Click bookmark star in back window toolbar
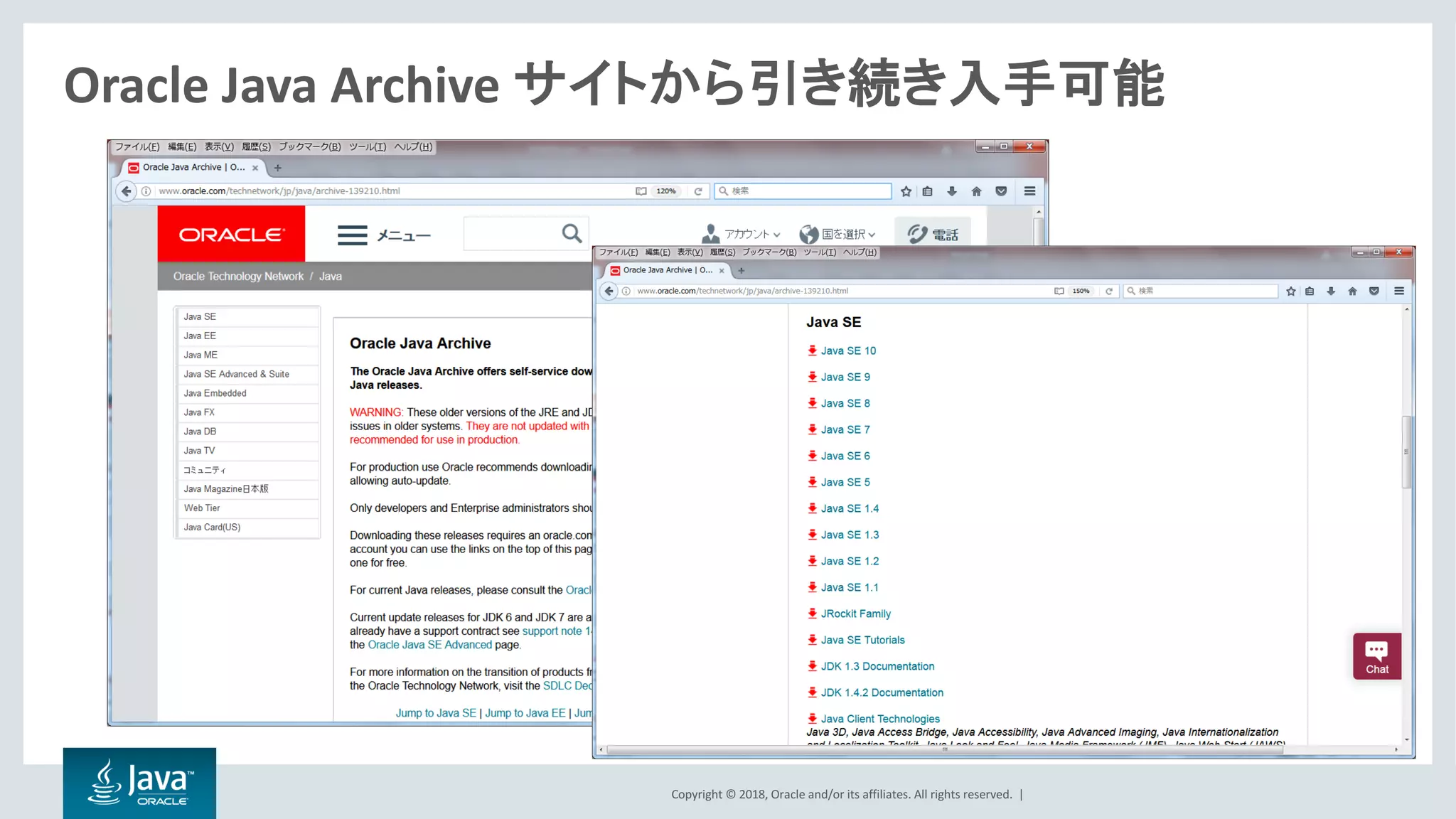This screenshot has width=1456, height=819. click(x=906, y=191)
